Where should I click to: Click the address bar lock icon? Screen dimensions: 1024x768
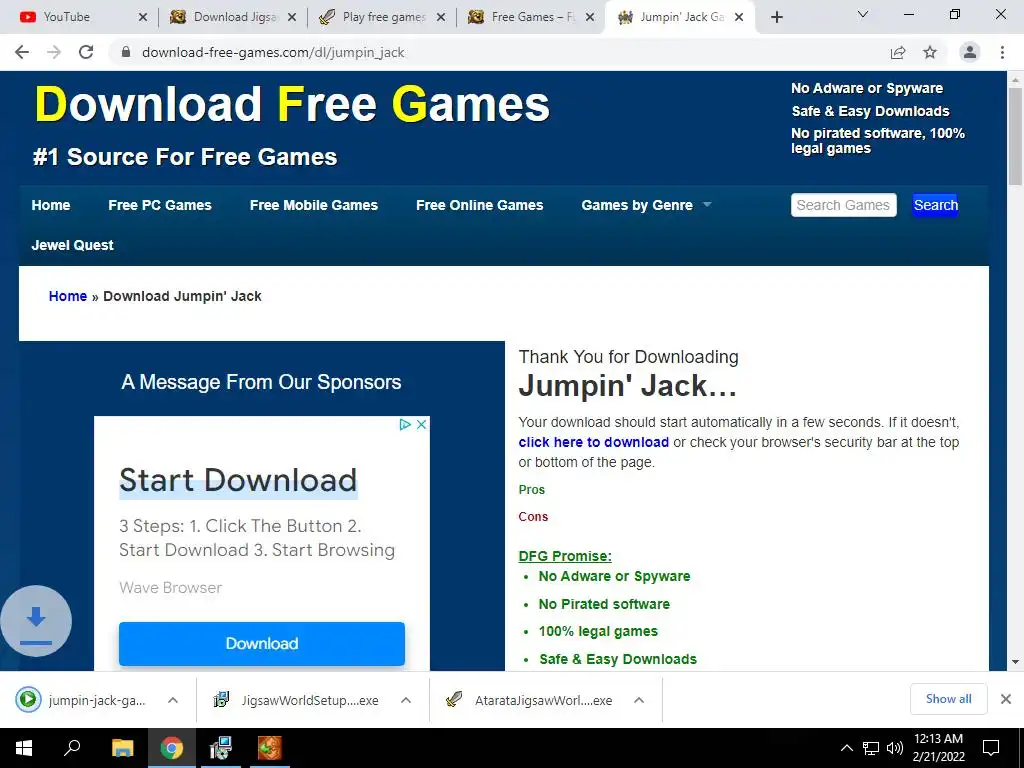(x=126, y=52)
